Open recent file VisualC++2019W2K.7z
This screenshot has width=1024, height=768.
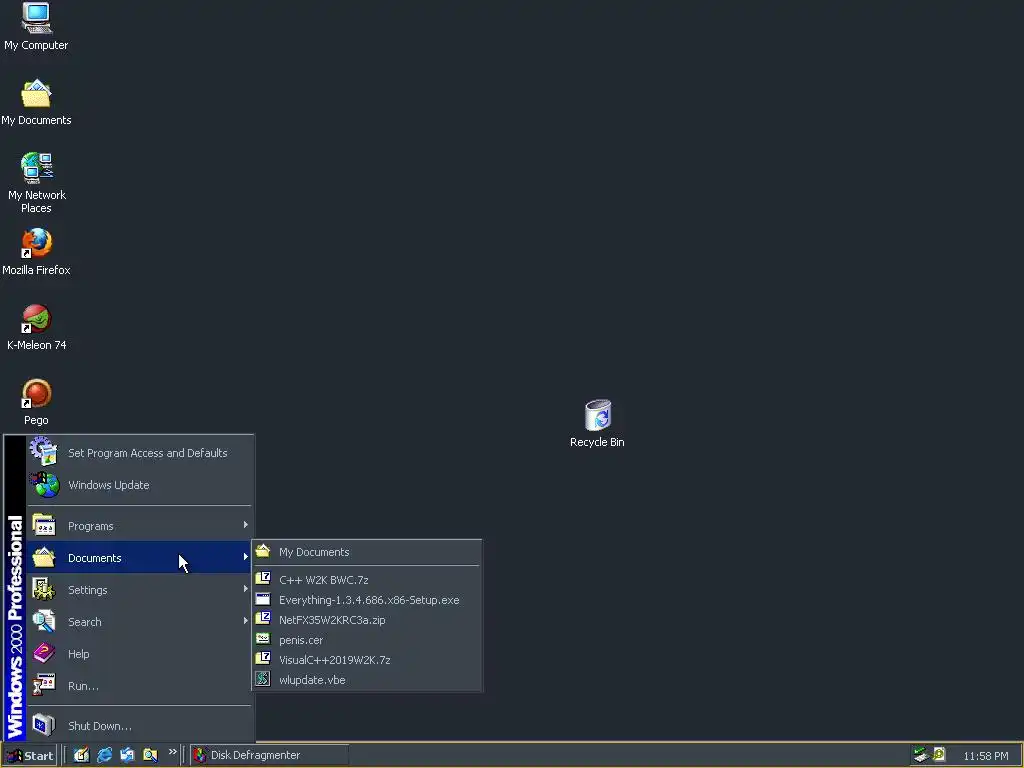(366, 660)
